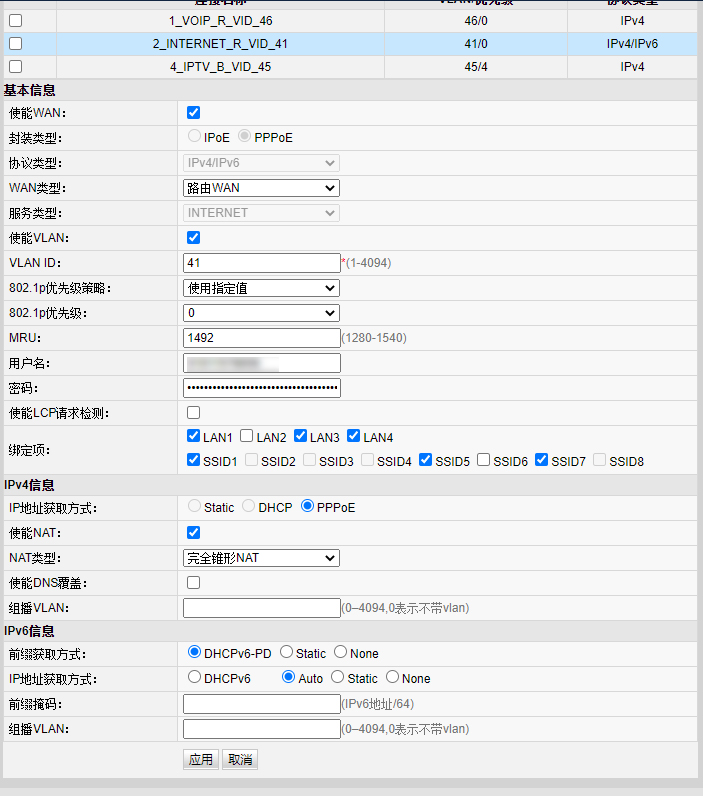Expand the 802.1p优先级策略 dropdown
The image size is (703, 796).
(261, 288)
